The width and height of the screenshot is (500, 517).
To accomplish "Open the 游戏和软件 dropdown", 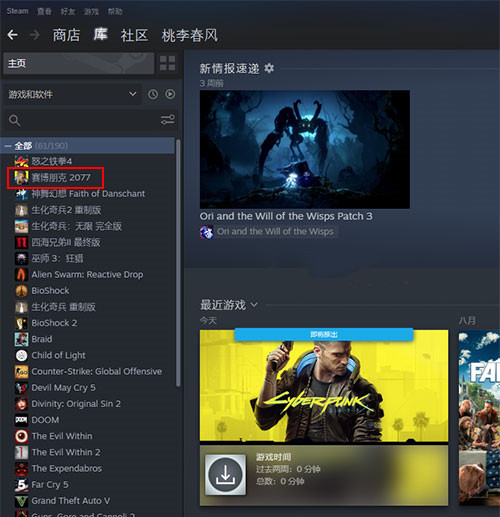I will 72,94.
